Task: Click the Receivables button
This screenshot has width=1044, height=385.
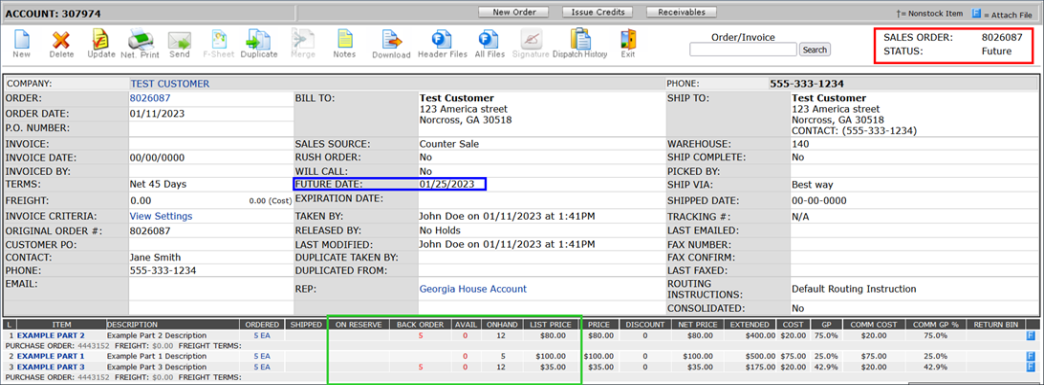Action: click(681, 12)
